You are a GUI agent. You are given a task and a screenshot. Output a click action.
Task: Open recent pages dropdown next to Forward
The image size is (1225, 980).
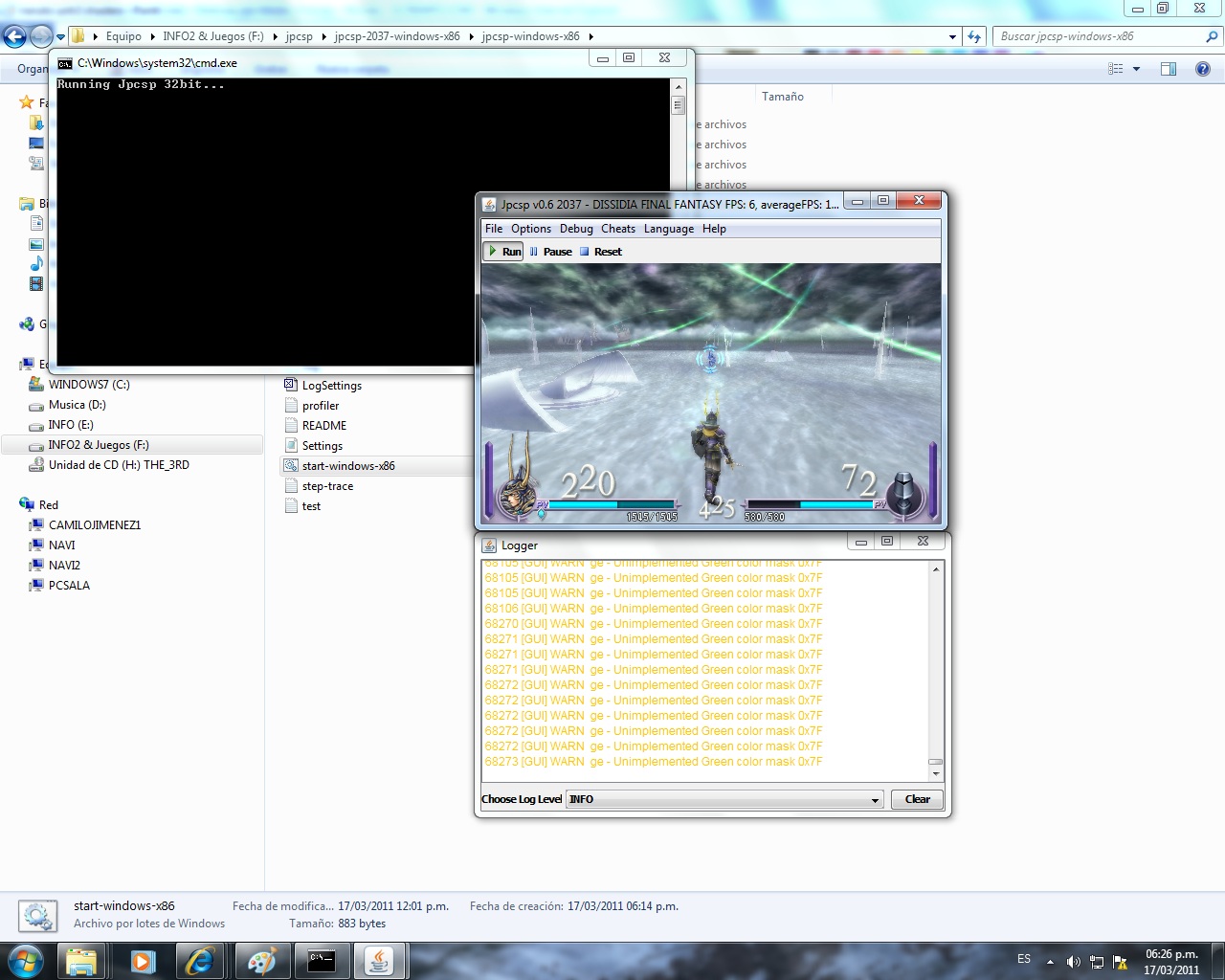coord(61,37)
